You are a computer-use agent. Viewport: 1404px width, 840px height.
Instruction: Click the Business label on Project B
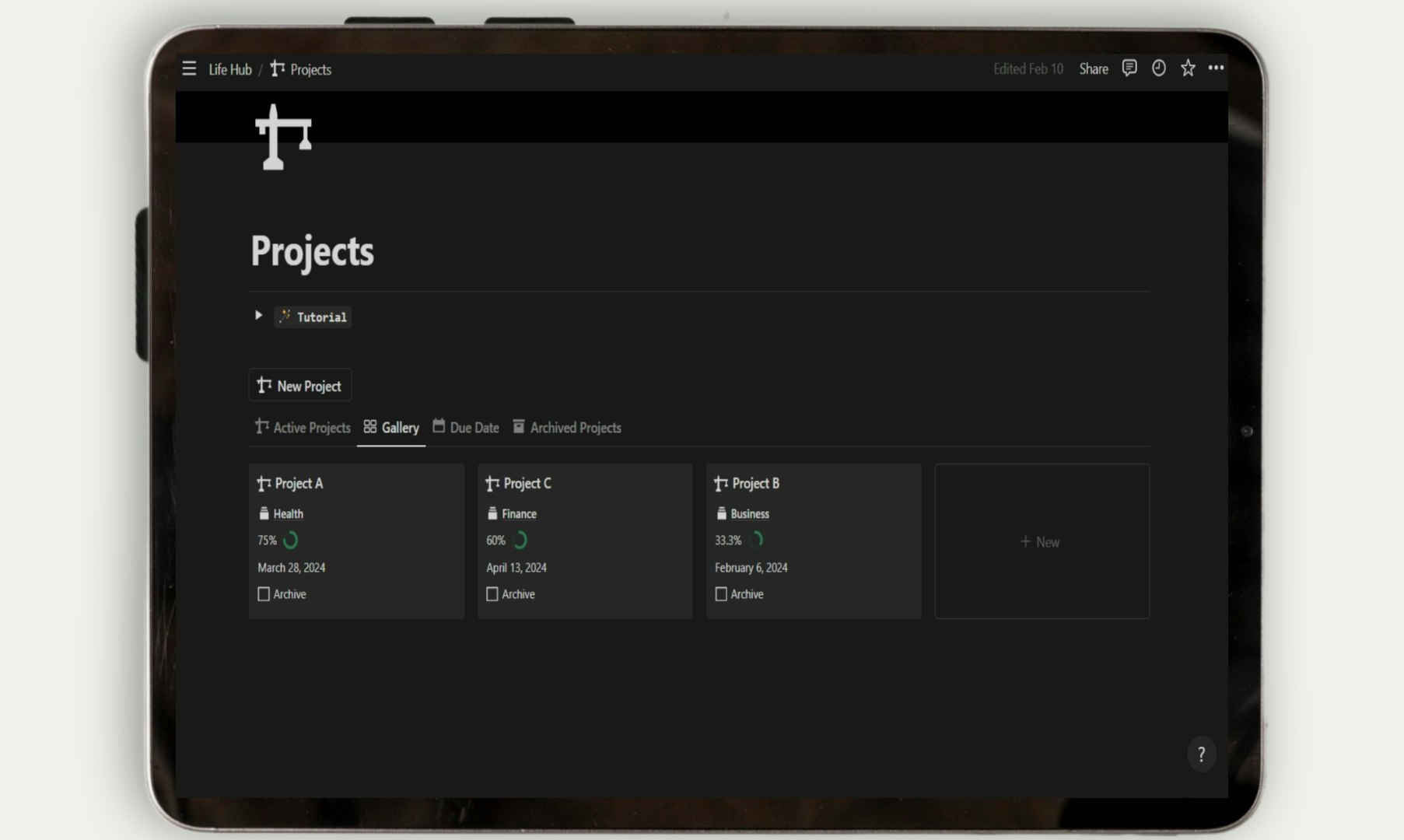tap(750, 513)
